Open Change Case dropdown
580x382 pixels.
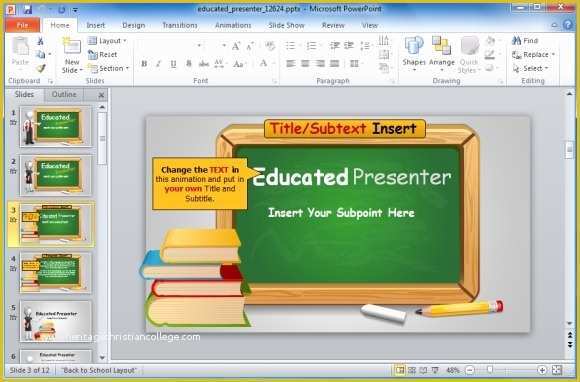click(239, 64)
